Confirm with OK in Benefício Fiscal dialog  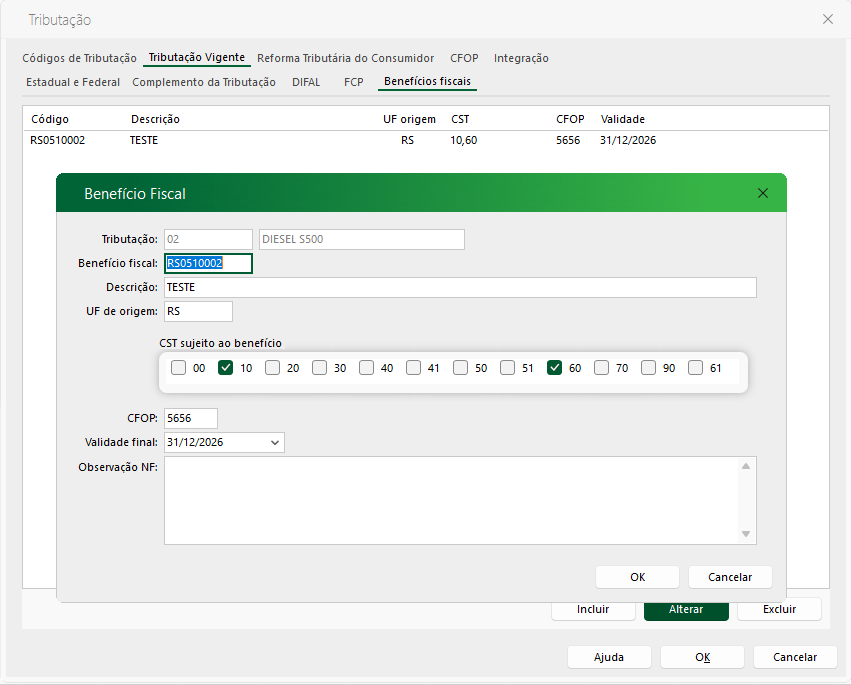click(x=637, y=577)
